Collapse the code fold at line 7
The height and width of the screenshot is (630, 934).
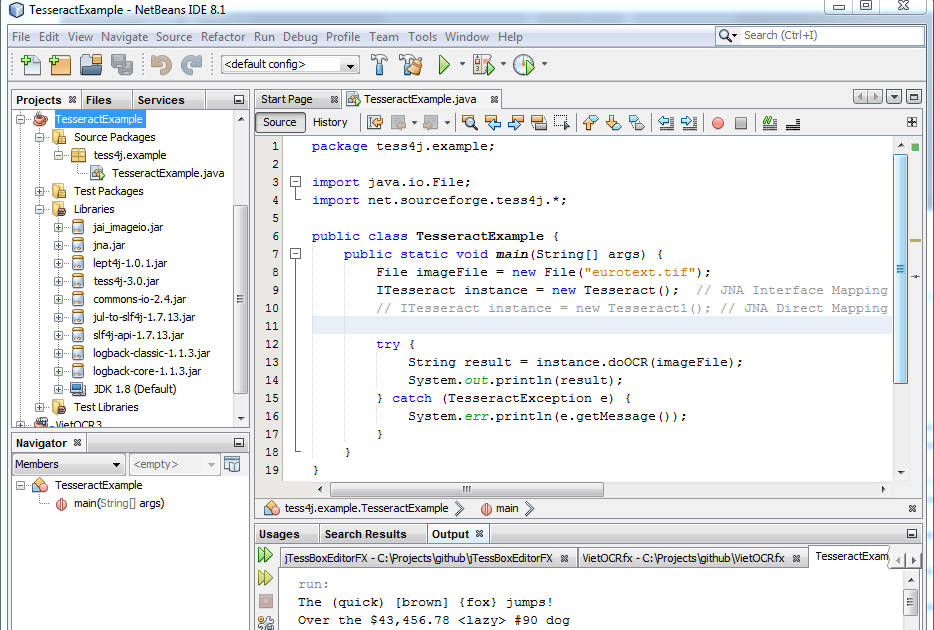[295, 254]
